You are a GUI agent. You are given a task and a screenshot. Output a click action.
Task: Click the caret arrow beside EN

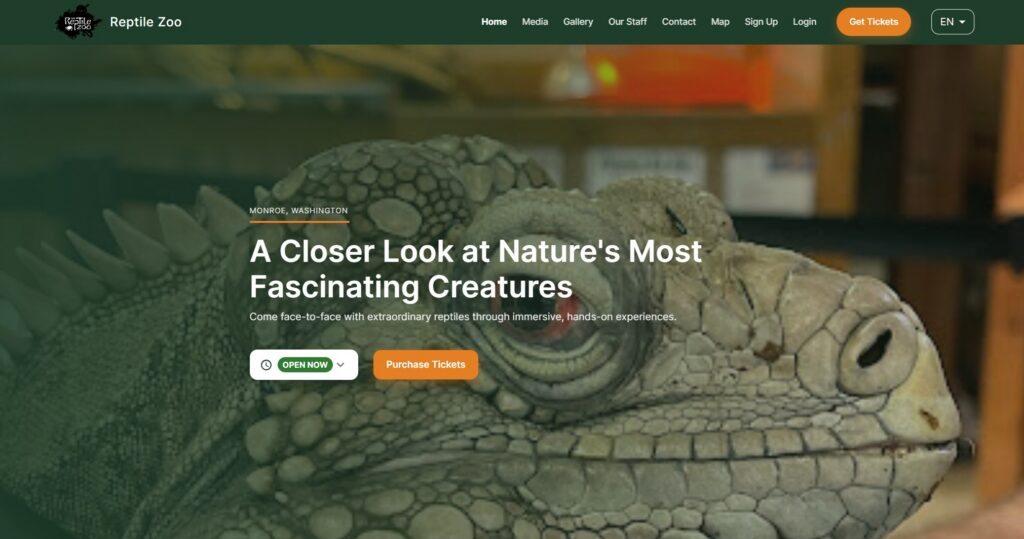tap(962, 22)
